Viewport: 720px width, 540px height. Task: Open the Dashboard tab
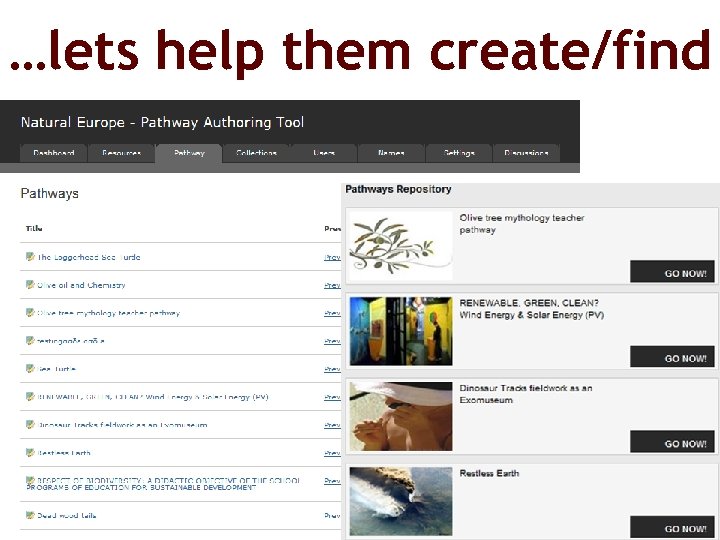53,153
